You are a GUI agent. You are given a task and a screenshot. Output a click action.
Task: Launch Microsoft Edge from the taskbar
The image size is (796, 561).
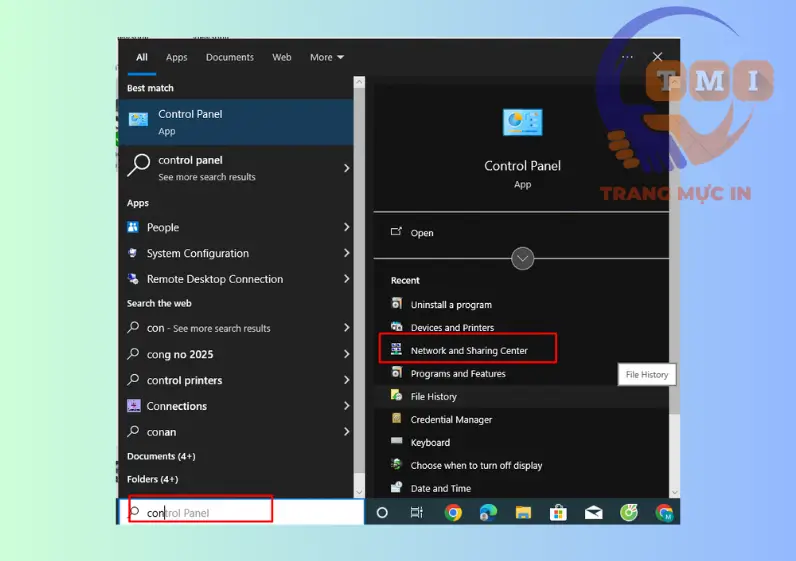[x=488, y=513]
